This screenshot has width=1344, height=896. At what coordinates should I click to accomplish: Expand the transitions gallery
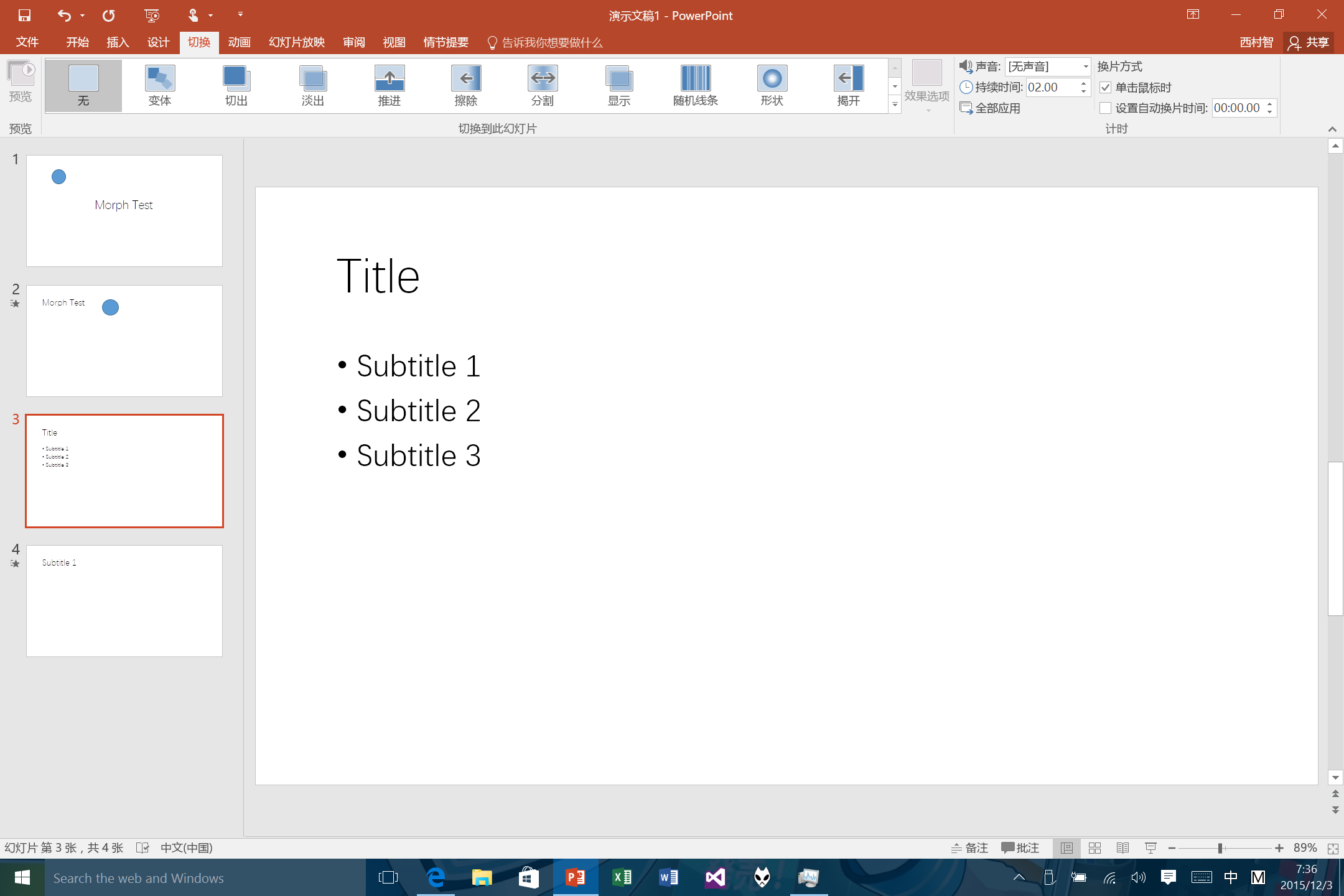(x=895, y=105)
